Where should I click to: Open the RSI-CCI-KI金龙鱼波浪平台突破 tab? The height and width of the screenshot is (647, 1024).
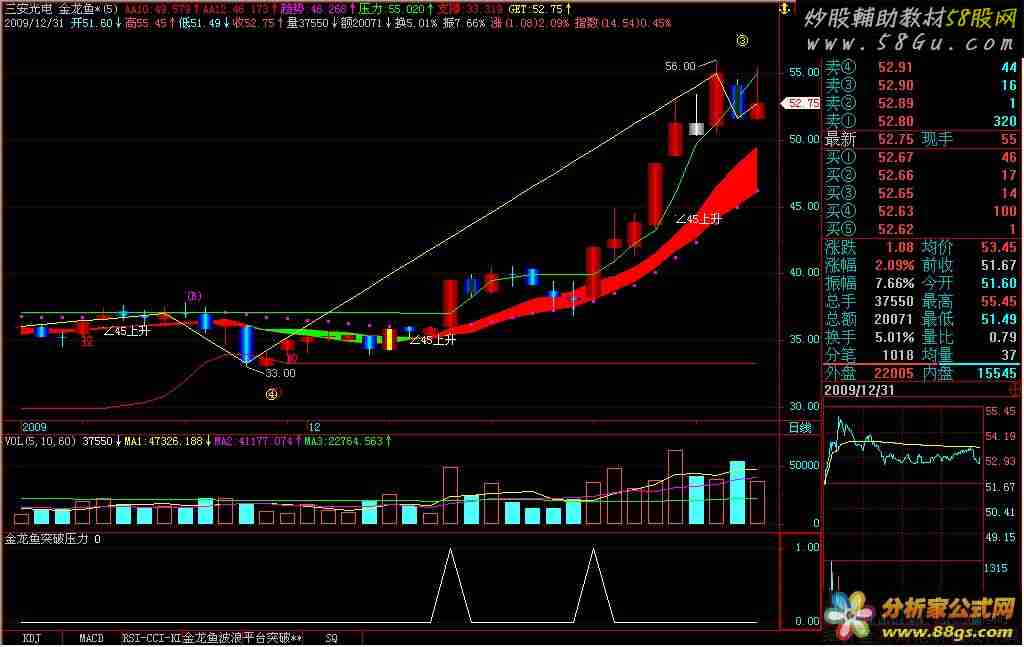212,638
